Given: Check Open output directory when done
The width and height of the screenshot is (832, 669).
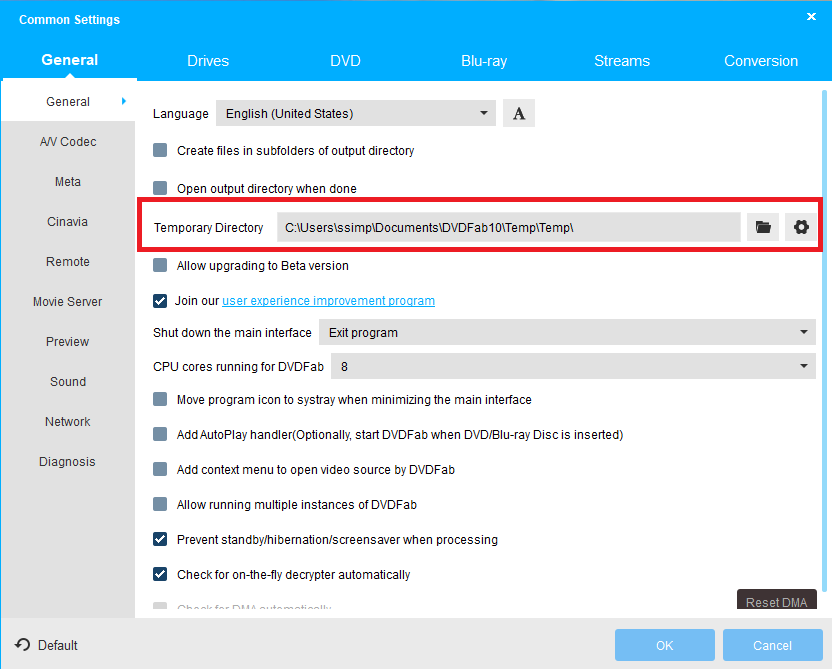Looking at the screenshot, I should (160, 188).
